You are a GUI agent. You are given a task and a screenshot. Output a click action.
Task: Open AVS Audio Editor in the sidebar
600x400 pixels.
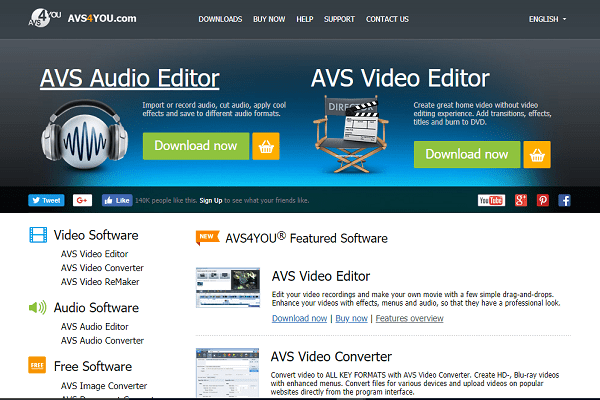tap(95, 327)
